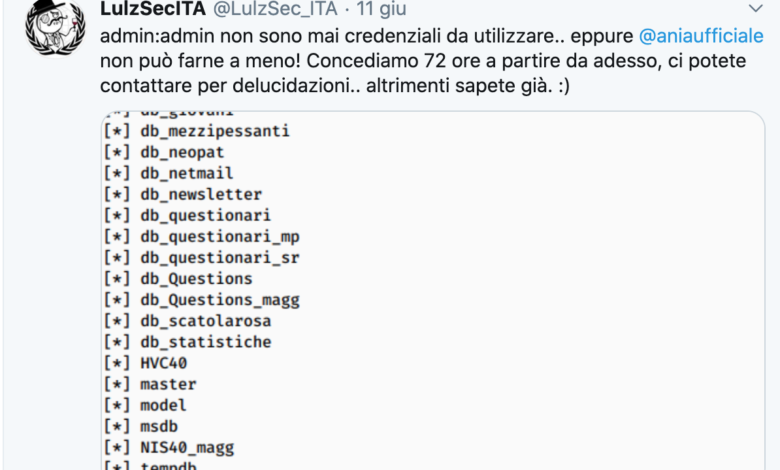This screenshot has width=780, height=470.
Task: Open the attached database list image
Action: coord(432,290)
